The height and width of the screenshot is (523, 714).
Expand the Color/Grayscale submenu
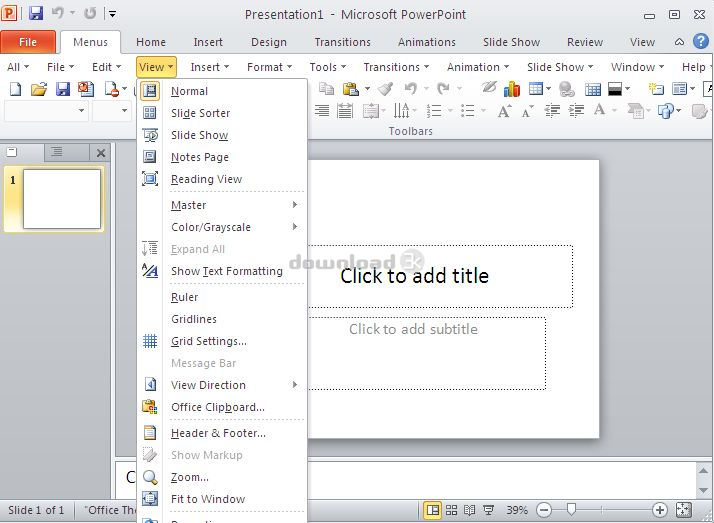tap(222, 227)
